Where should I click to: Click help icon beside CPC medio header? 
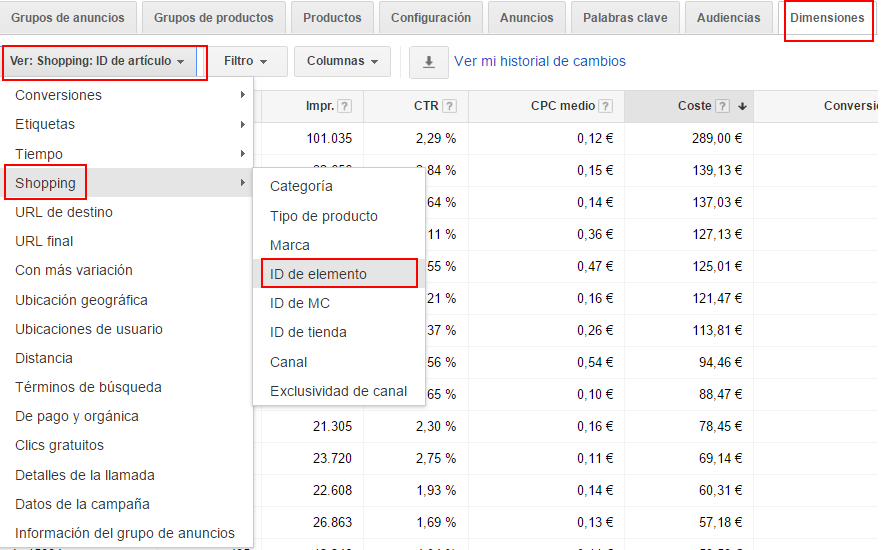[606, 106]
